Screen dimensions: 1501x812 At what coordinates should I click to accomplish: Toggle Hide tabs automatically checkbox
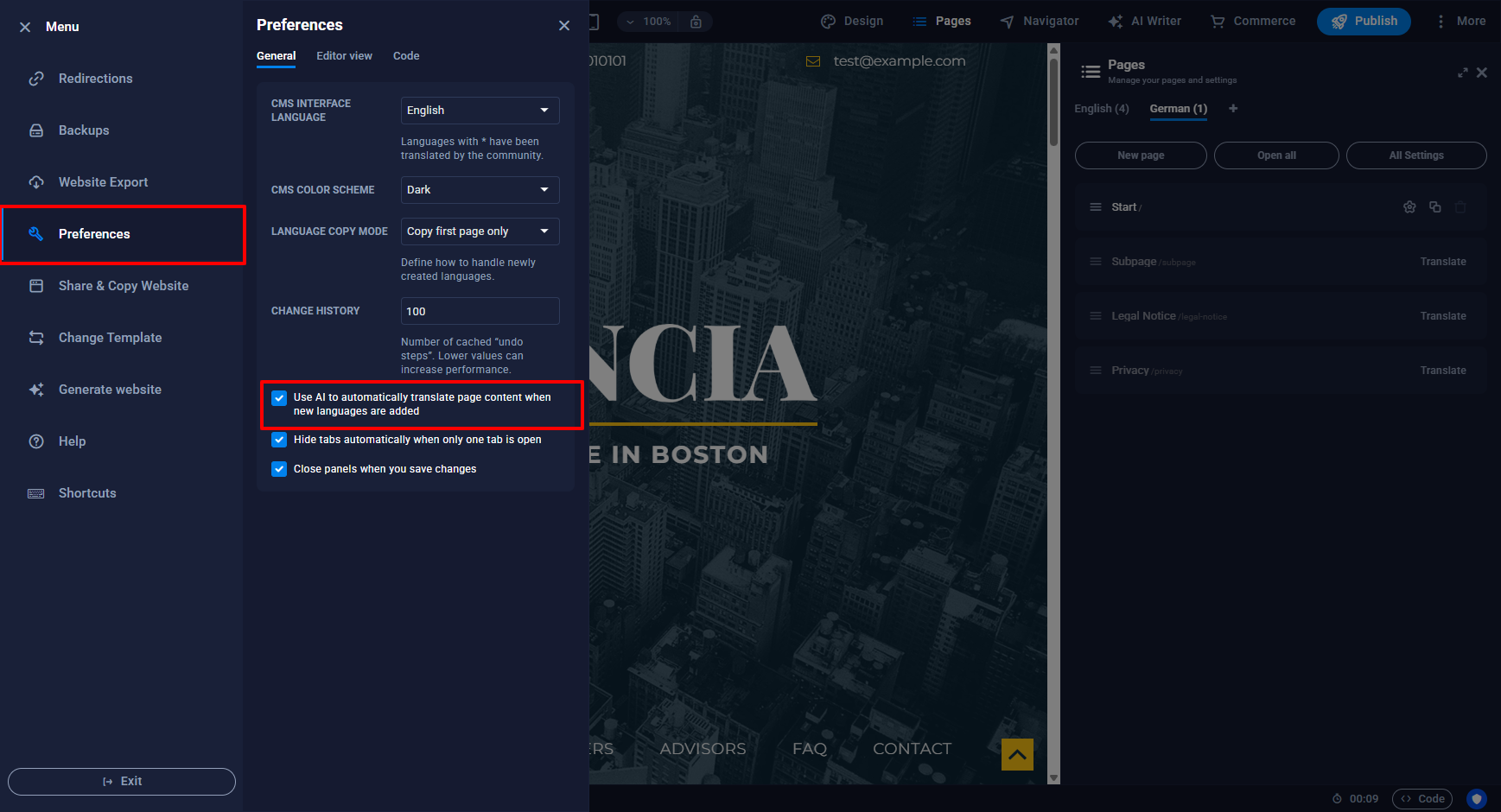click(x=279, y=440)
